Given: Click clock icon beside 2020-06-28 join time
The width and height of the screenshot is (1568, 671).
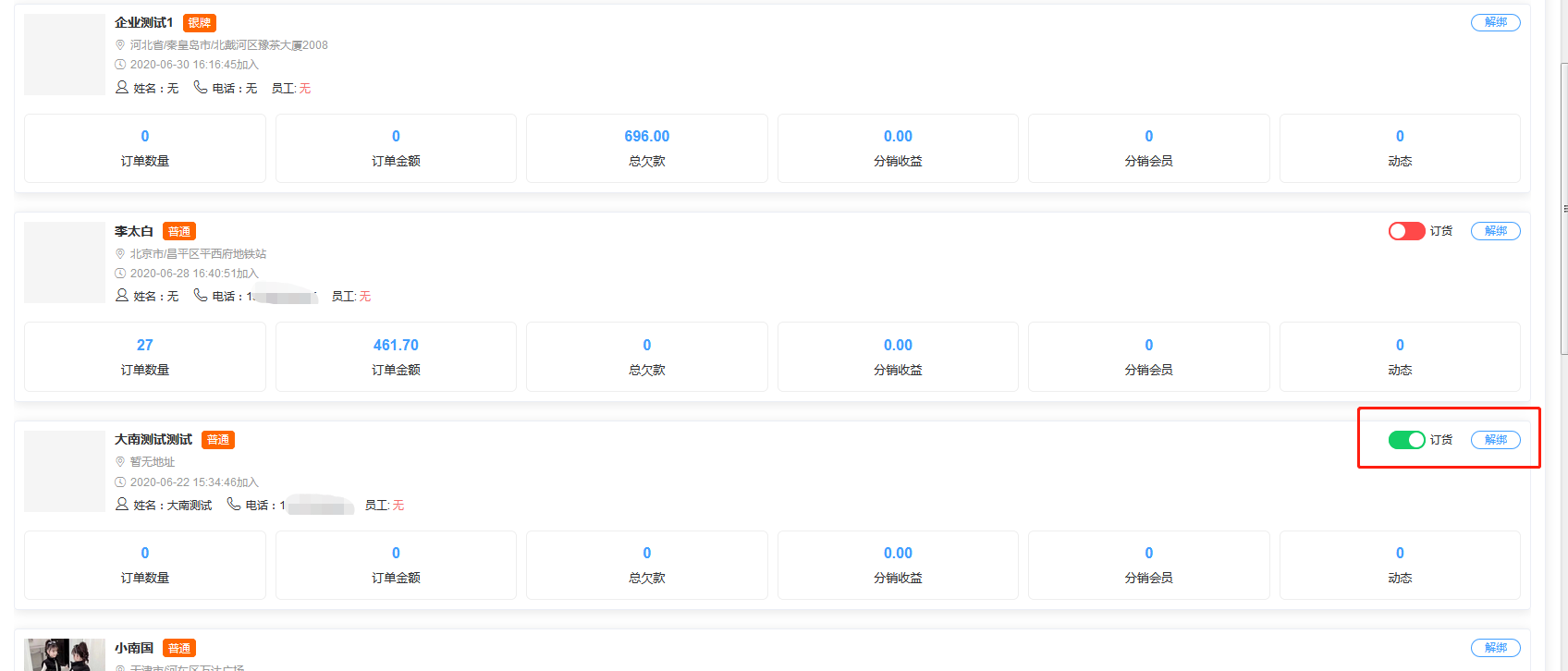Looking at the screenshot, I should point(120,274).
